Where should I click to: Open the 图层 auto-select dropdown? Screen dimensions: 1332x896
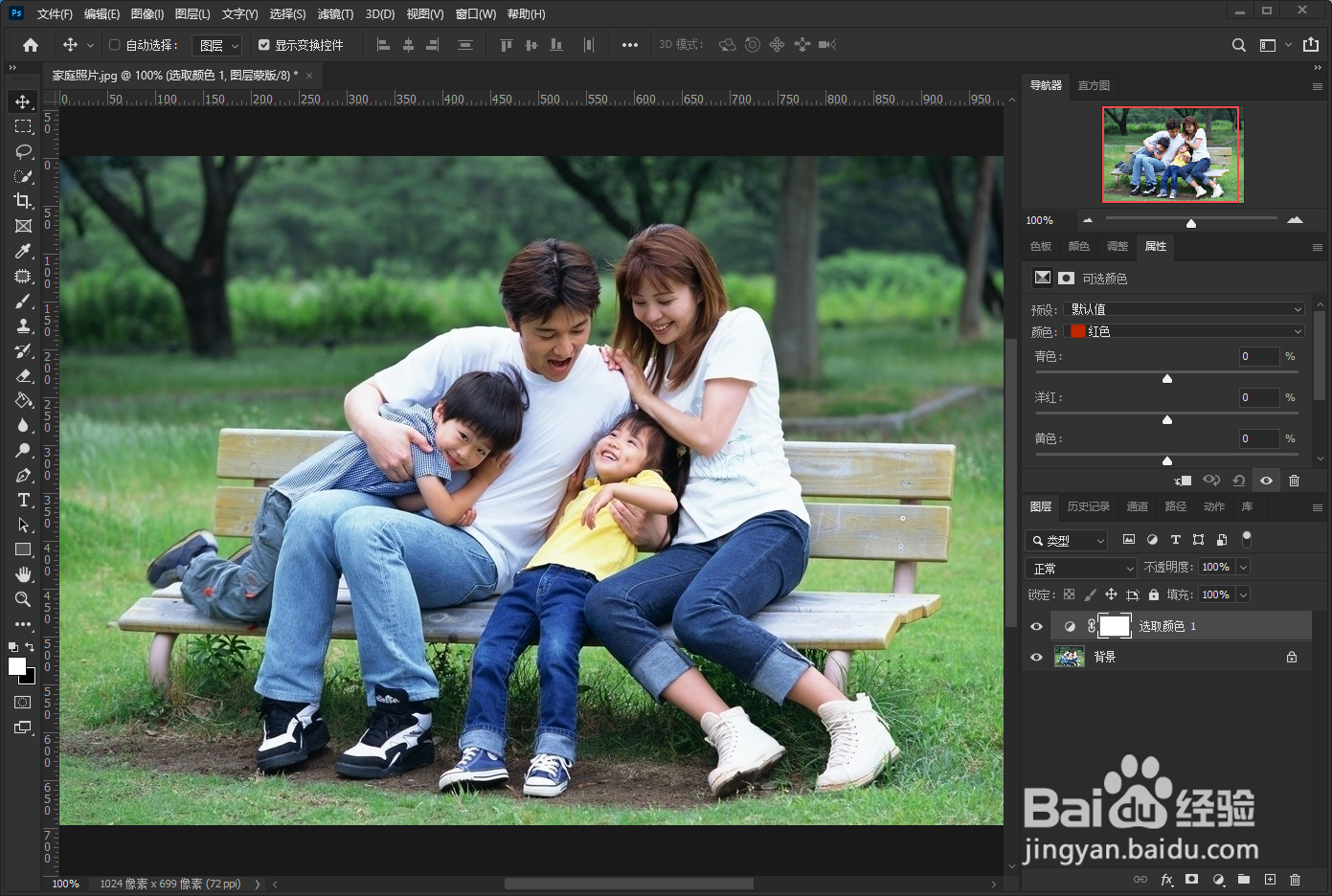click(x=217, y=45)
